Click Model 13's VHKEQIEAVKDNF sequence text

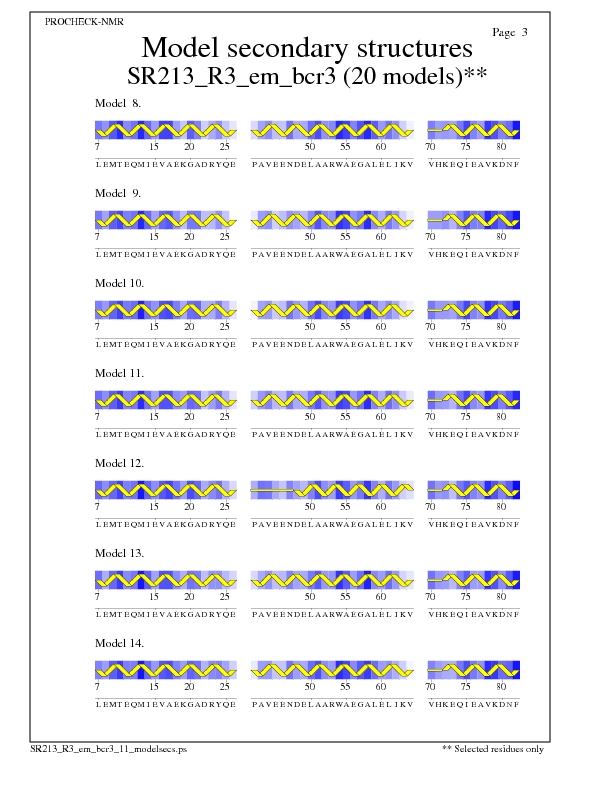(474, 614)
